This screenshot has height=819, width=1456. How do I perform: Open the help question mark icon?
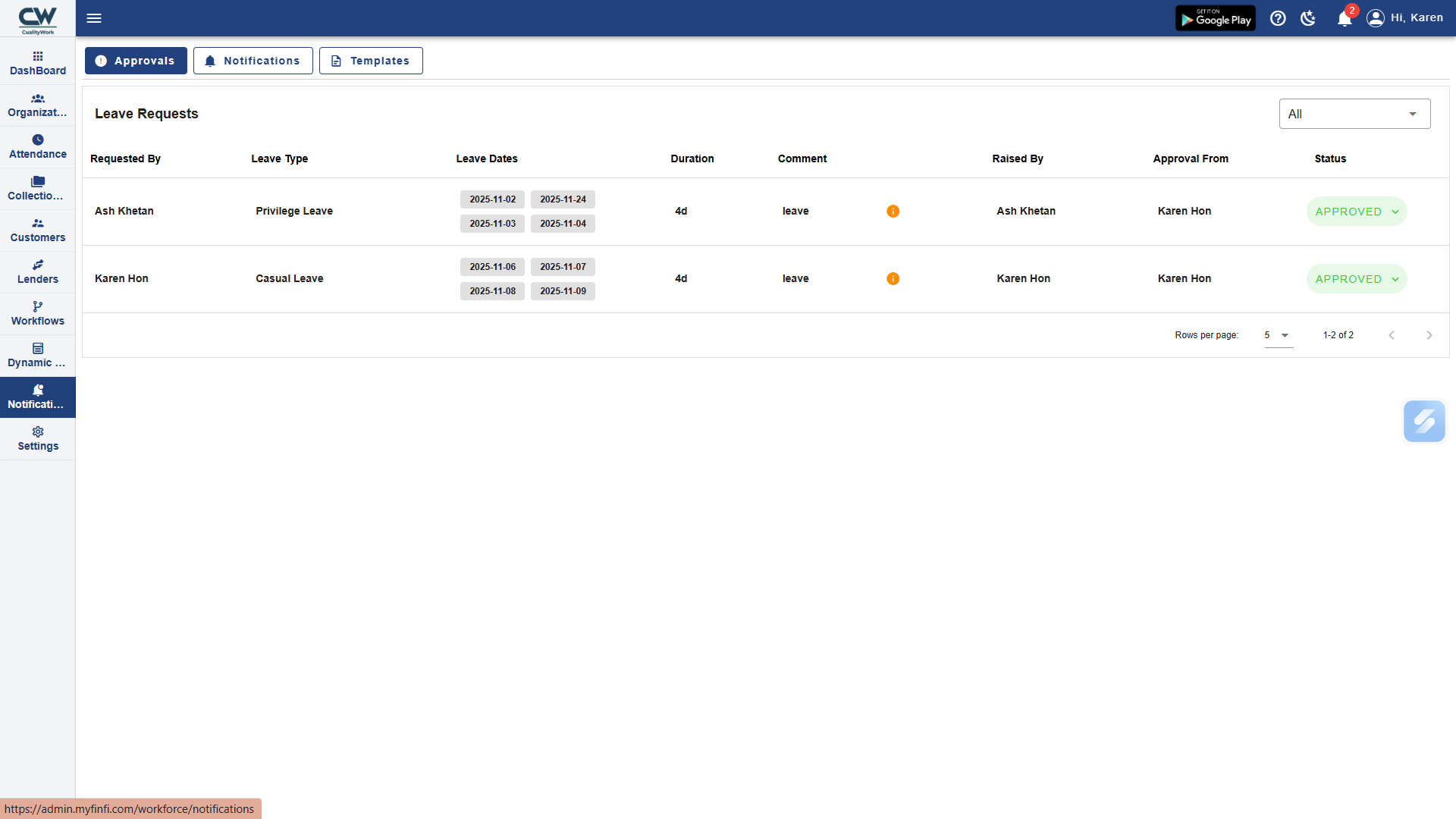click(1277, 17)
